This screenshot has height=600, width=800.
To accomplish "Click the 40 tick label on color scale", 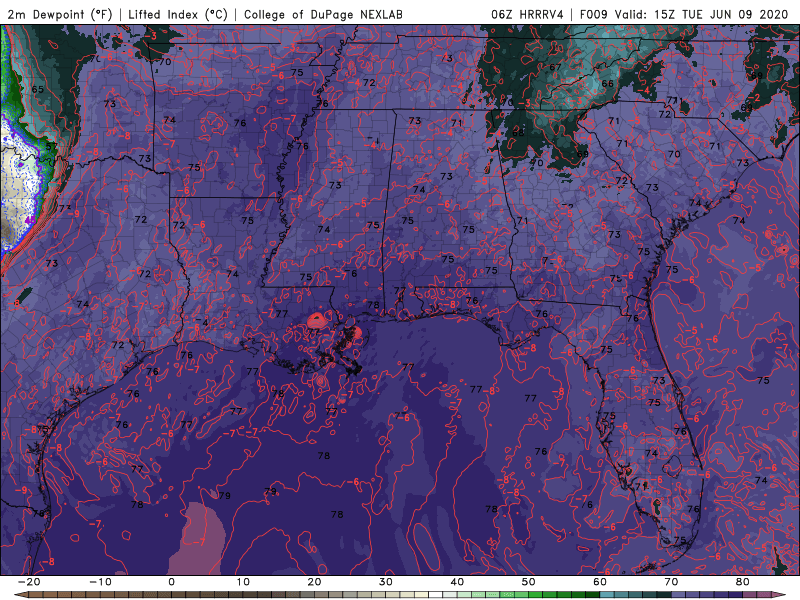I will click(x=457, y=582).
